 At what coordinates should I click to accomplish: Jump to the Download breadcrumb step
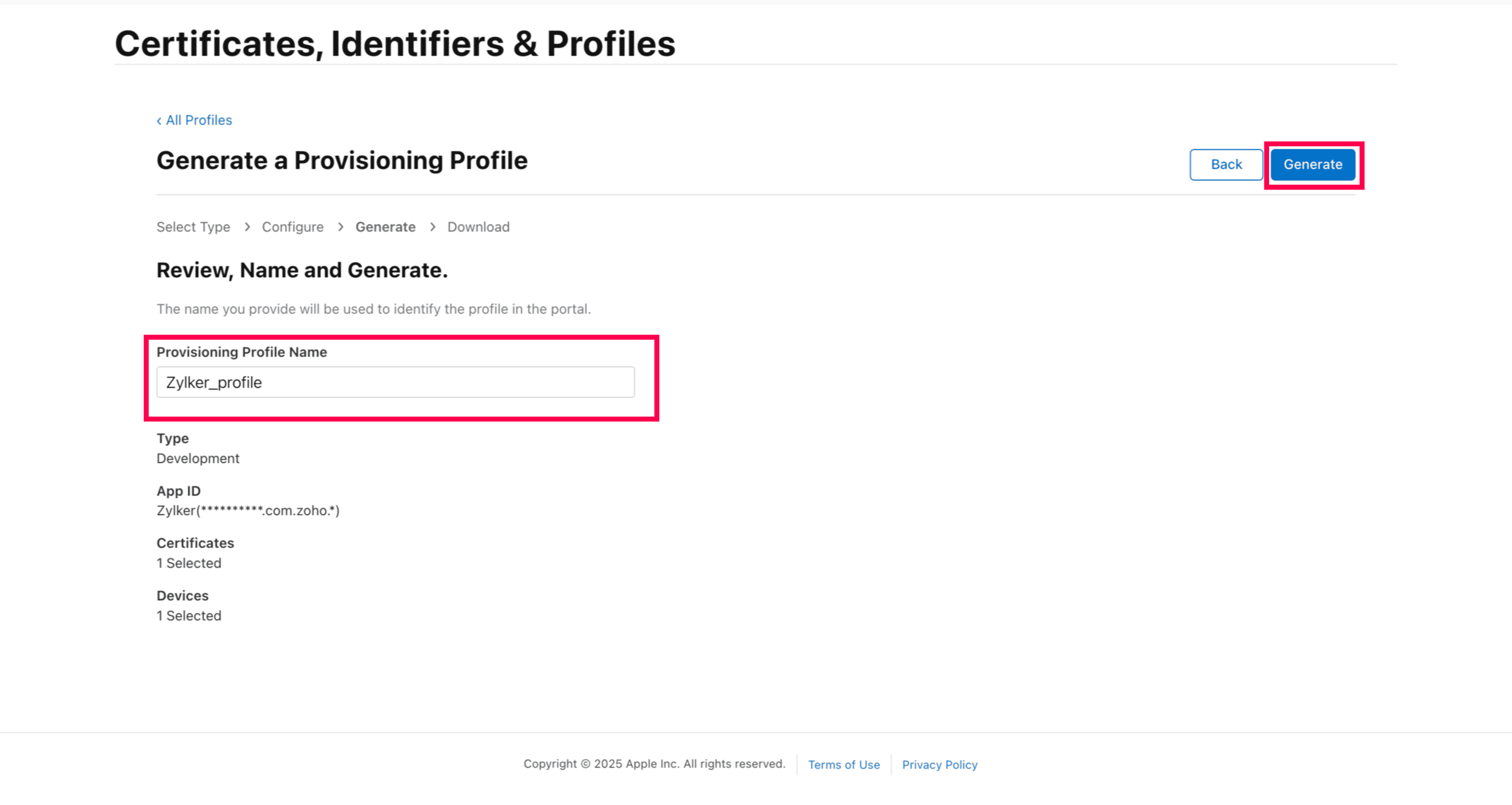479,227
